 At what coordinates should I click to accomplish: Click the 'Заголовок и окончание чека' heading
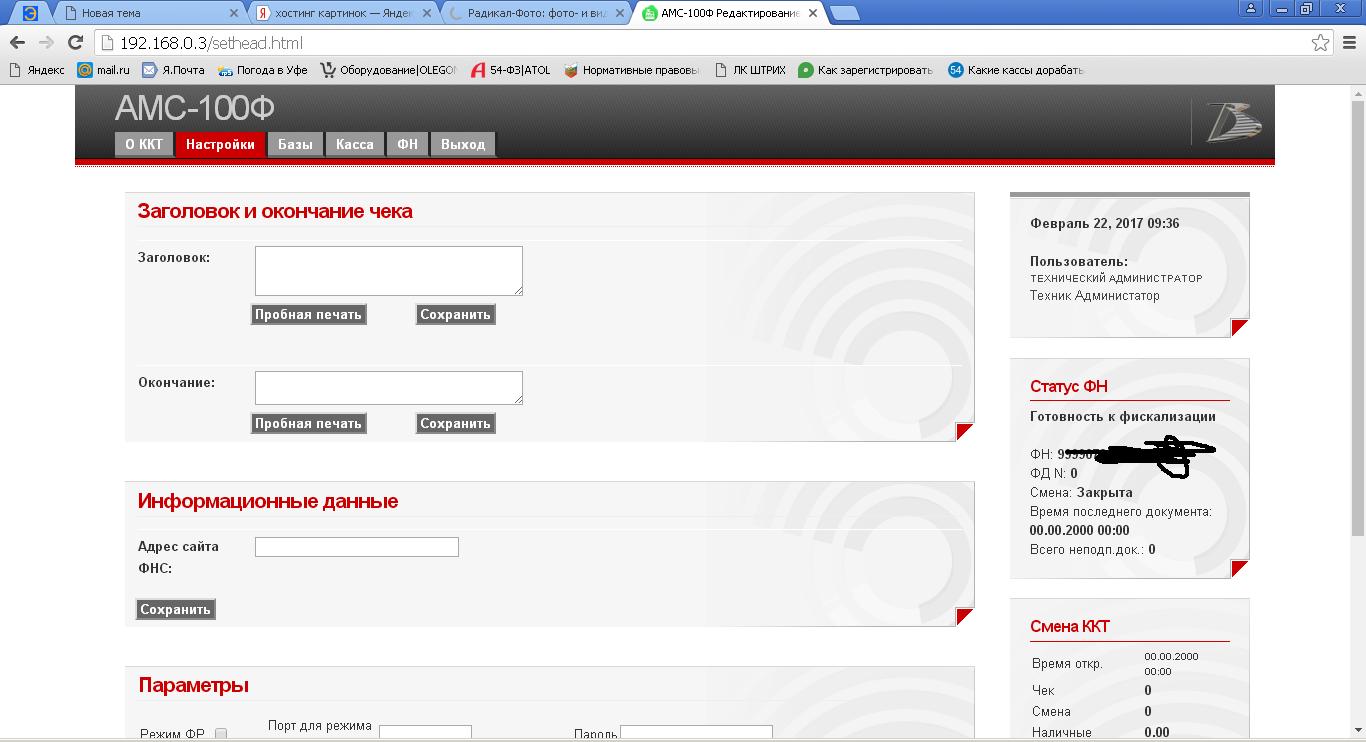(x=275, y=211)
